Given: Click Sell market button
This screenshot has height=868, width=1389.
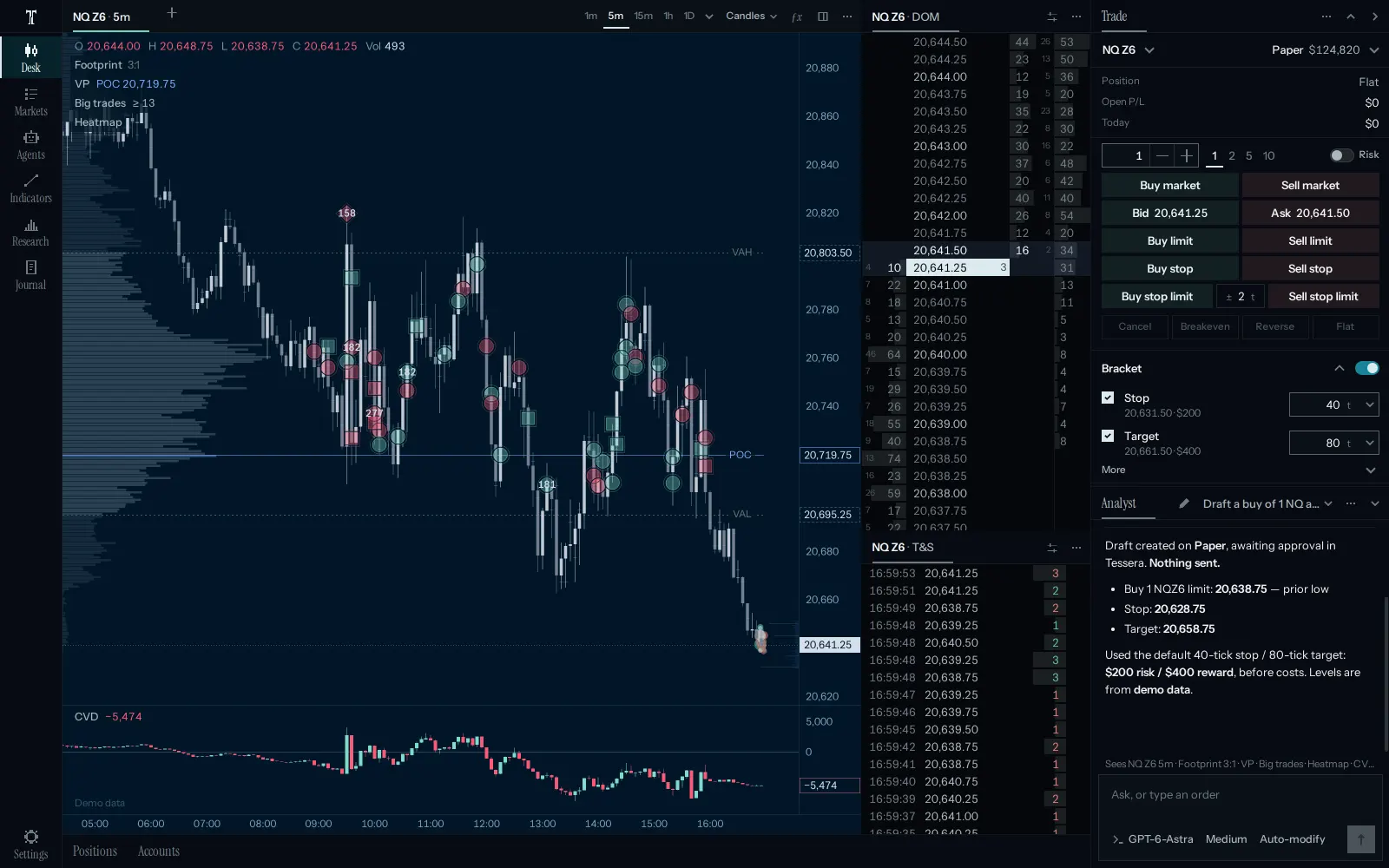Looking at the screenshot, I should click(x=1310, y=185).
